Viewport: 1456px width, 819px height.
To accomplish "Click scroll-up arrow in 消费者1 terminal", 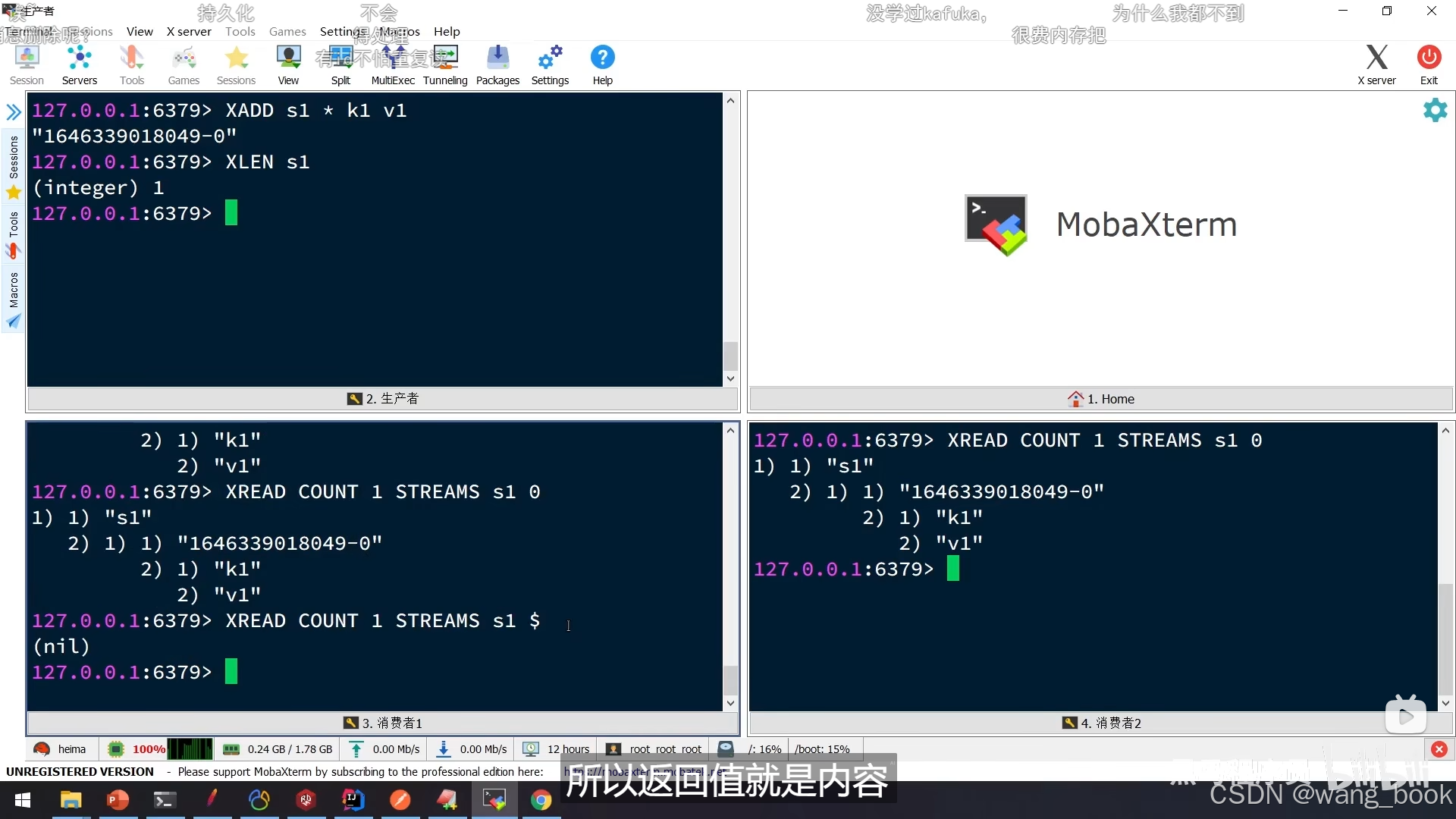I will point(730,430).
